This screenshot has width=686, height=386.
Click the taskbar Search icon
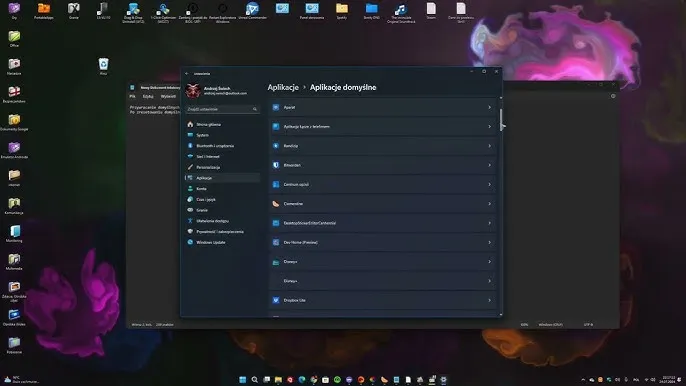point(255,379)
